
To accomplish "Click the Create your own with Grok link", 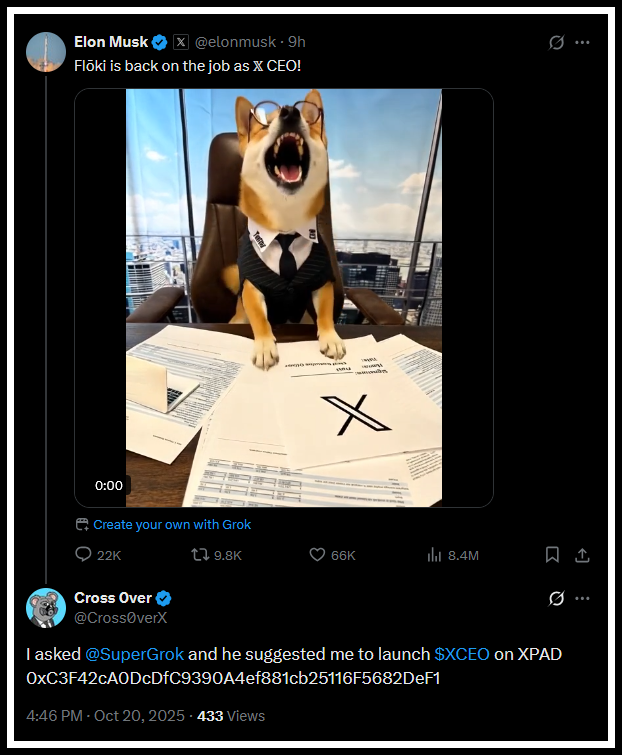I will [171, 524].
